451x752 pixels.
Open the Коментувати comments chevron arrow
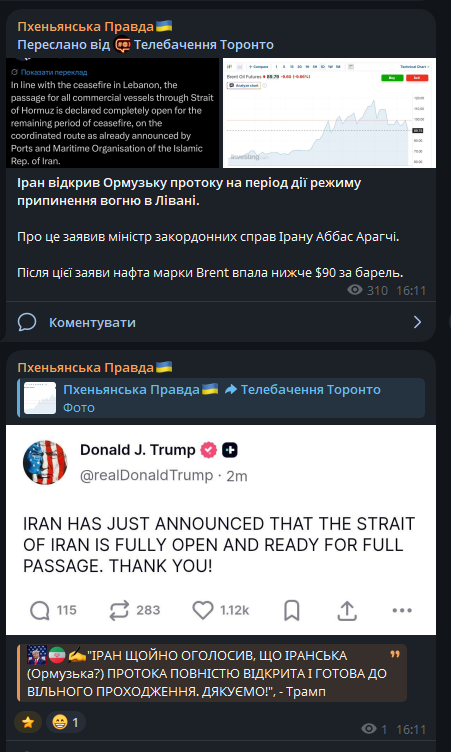click(x=417, y=322)
